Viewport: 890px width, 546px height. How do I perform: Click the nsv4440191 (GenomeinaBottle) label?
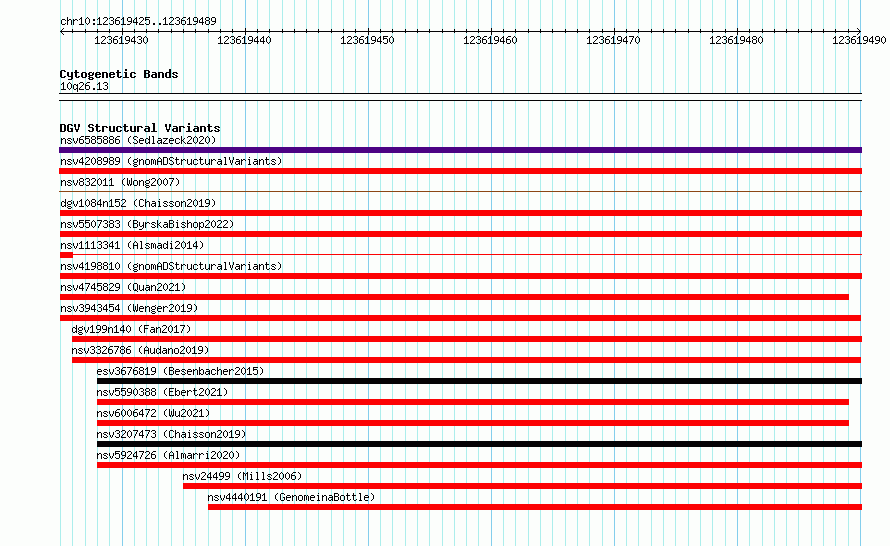point(291,497)
